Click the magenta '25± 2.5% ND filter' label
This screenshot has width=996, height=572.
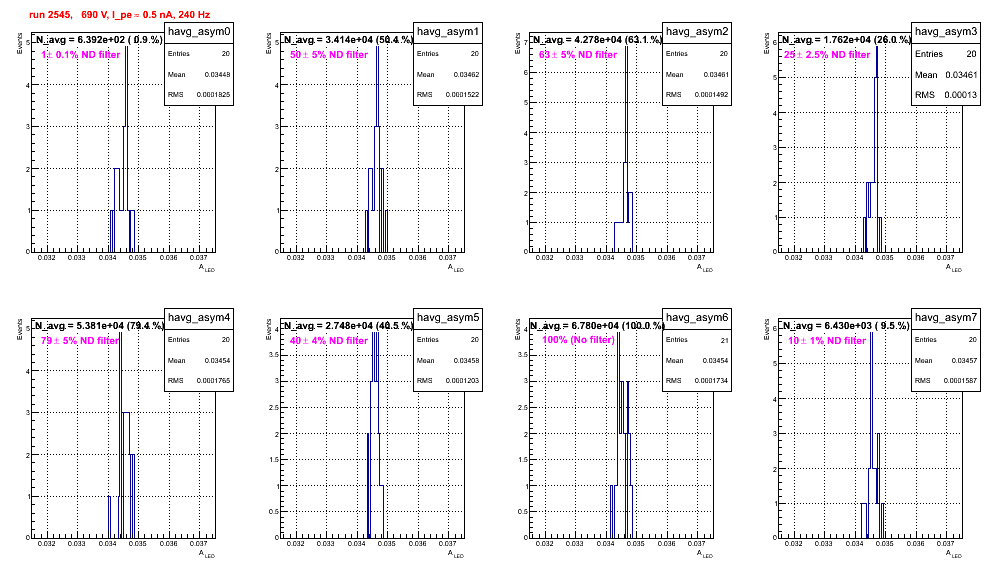[827, 55]
